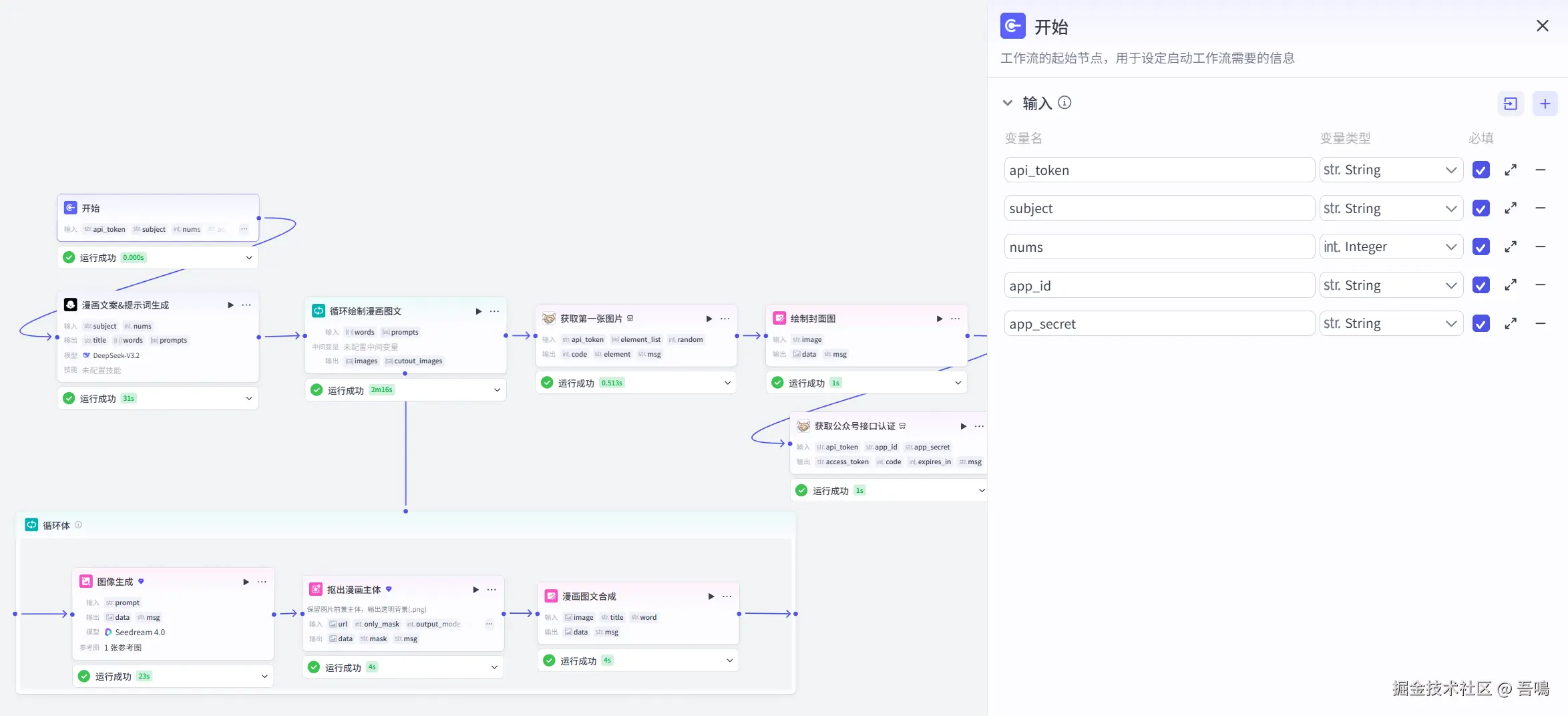
Task: Open the 图像生成 node options menu
Action: point(262,582)
